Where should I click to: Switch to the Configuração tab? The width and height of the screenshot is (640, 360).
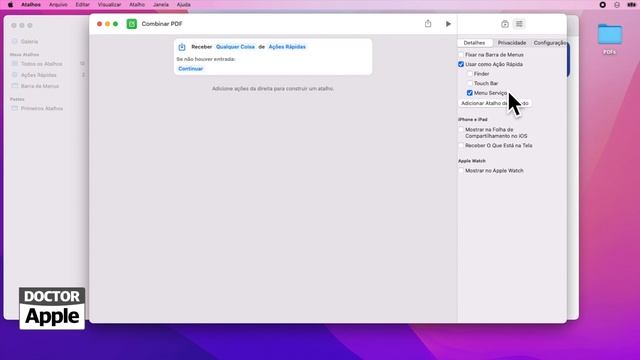(549, 43)
